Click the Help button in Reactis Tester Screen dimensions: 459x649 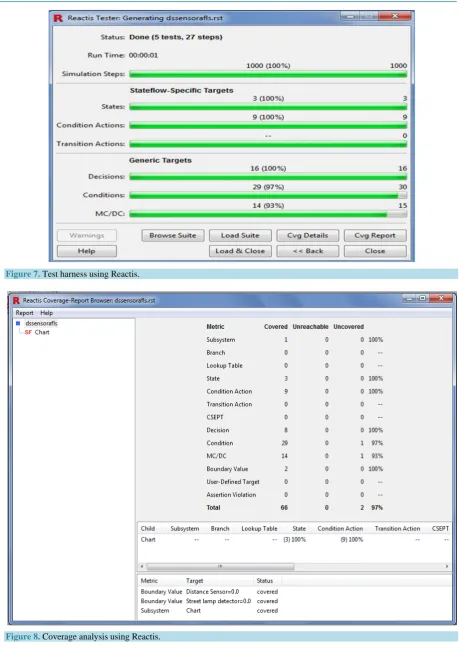[x=87, y=251]
